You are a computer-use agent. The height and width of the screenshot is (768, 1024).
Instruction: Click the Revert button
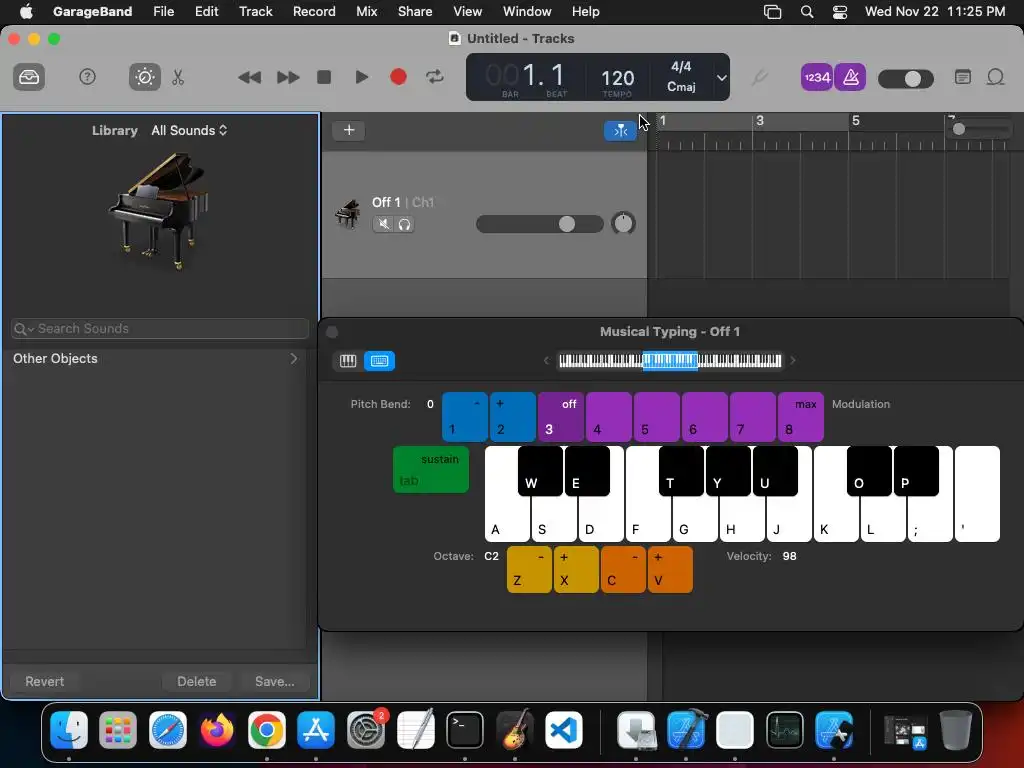pyautogui.click(x=44, y=681)
